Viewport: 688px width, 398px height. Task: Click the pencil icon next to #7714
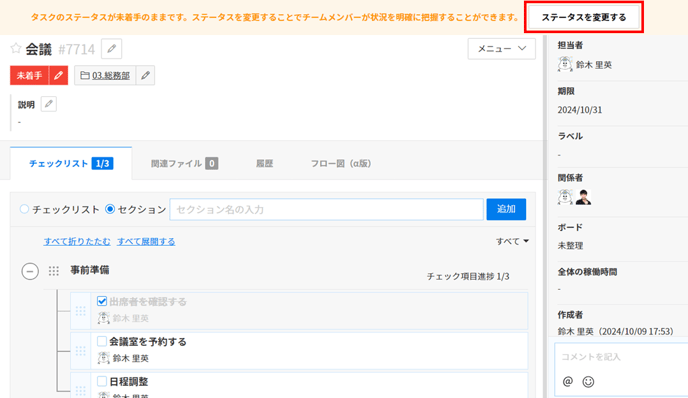tap(111, 49)
